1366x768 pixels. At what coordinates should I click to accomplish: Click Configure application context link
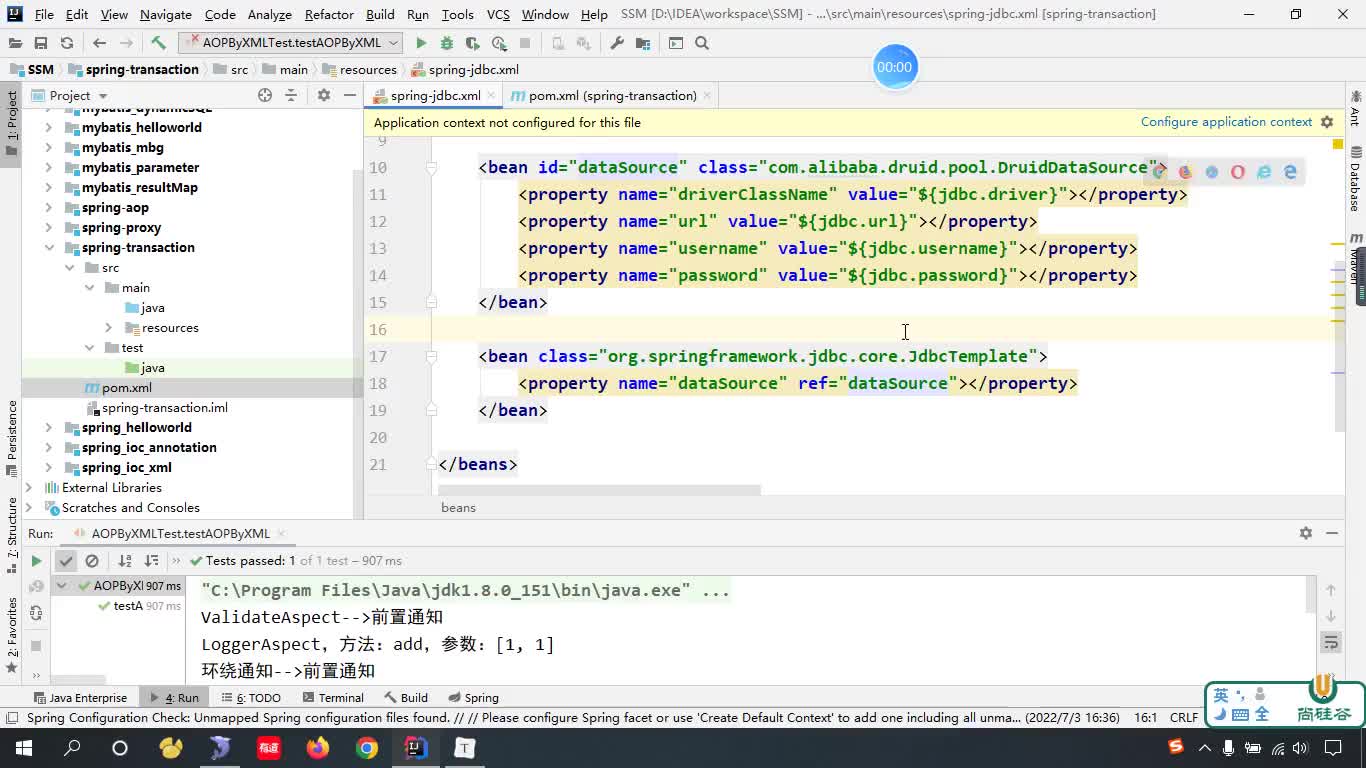(1226, 122)
